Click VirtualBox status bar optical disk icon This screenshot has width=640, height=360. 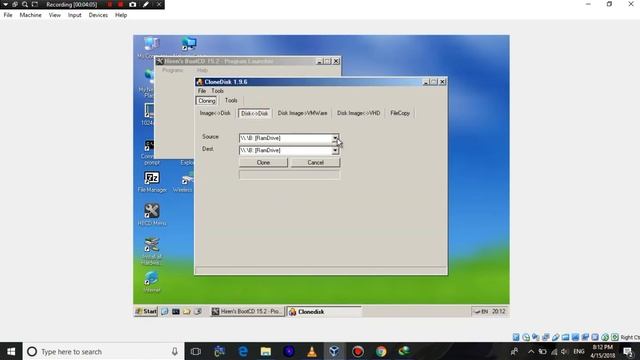tap(526, 337)
